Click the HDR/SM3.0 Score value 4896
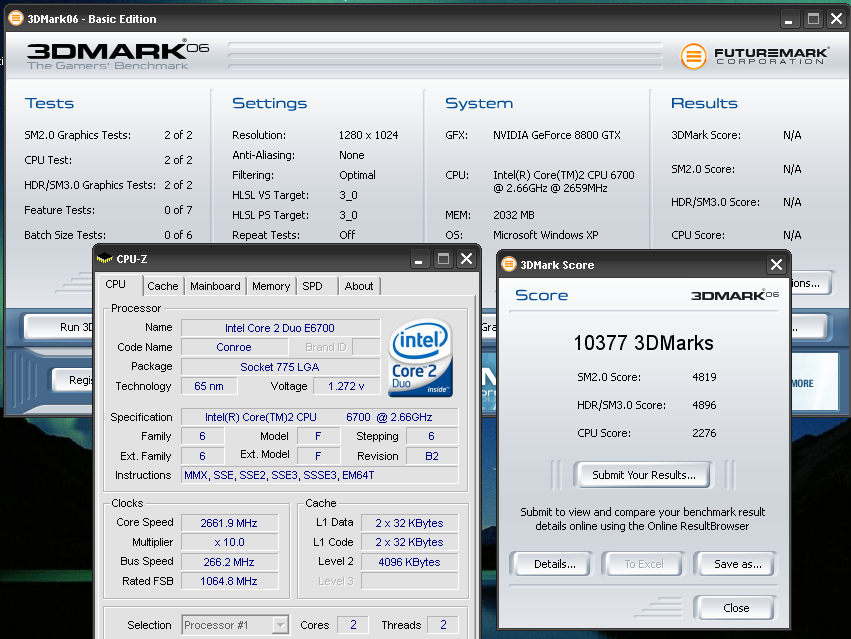This screenshot has height=639, width=851. tap(704, 405)
